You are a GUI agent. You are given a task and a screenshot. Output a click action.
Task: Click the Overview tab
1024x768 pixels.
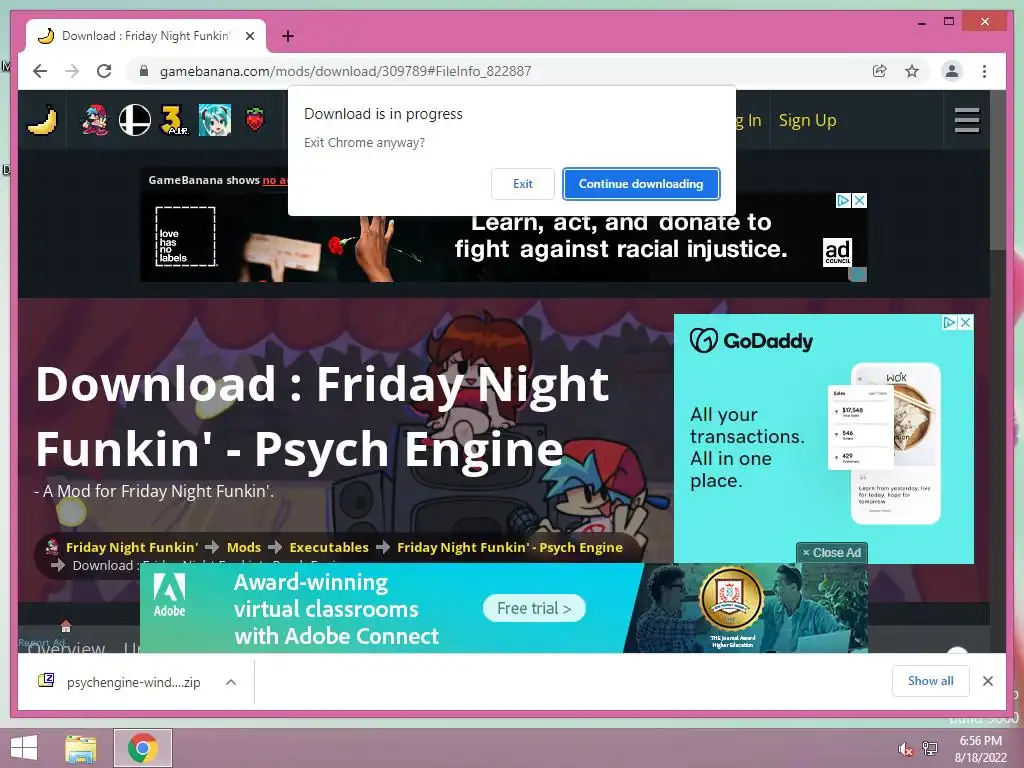pos(66,647)
